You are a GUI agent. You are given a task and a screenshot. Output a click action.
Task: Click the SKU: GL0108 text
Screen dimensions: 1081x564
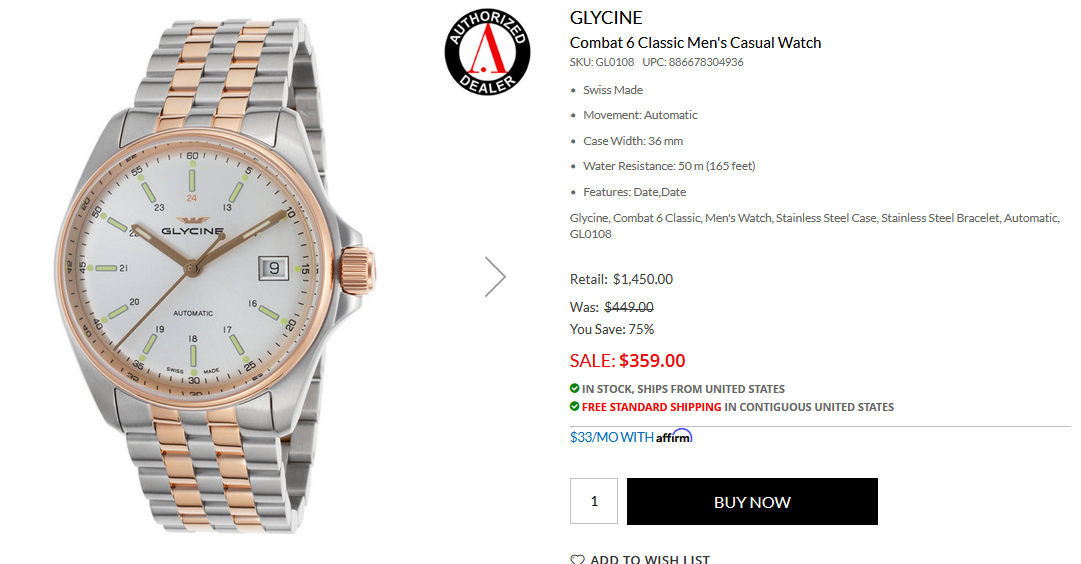pos(602,62)
